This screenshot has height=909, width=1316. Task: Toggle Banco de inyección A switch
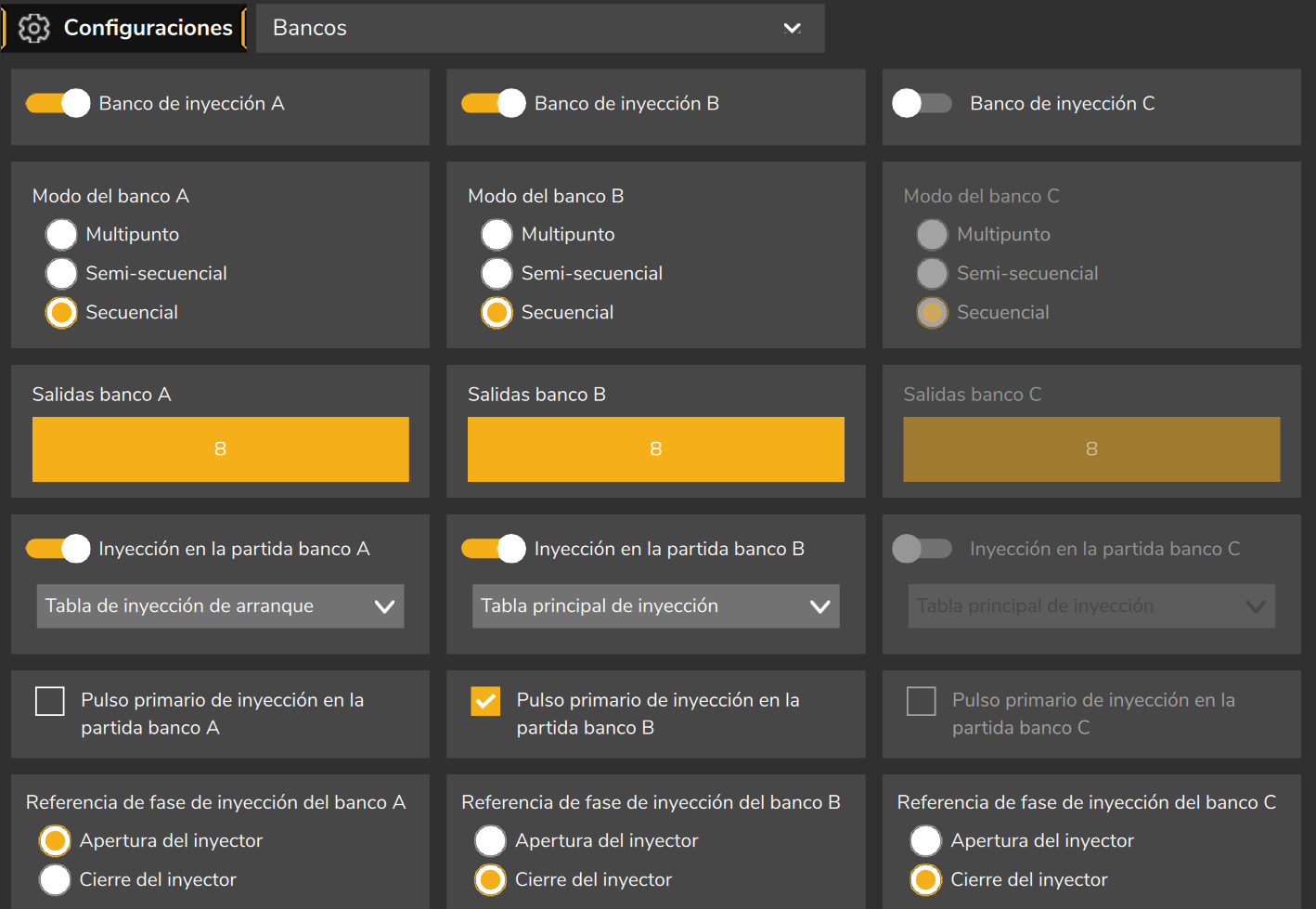[58, 103]
